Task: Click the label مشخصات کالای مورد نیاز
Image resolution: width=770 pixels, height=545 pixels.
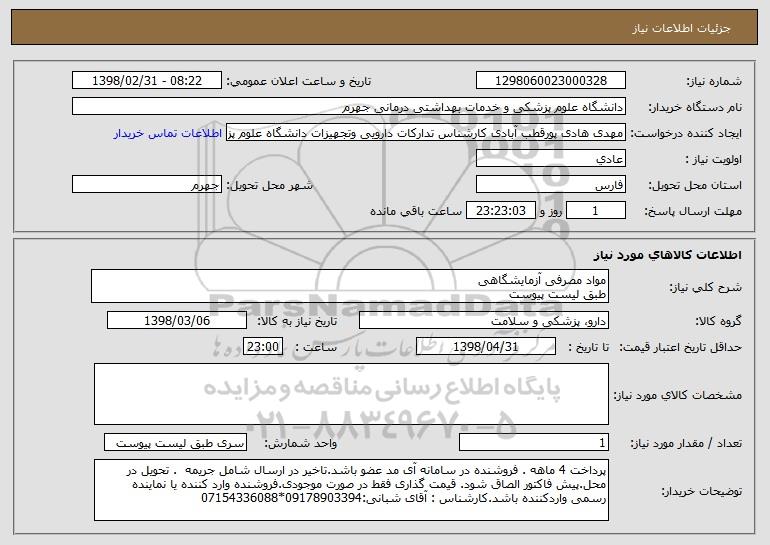Action: coord(678,395)
